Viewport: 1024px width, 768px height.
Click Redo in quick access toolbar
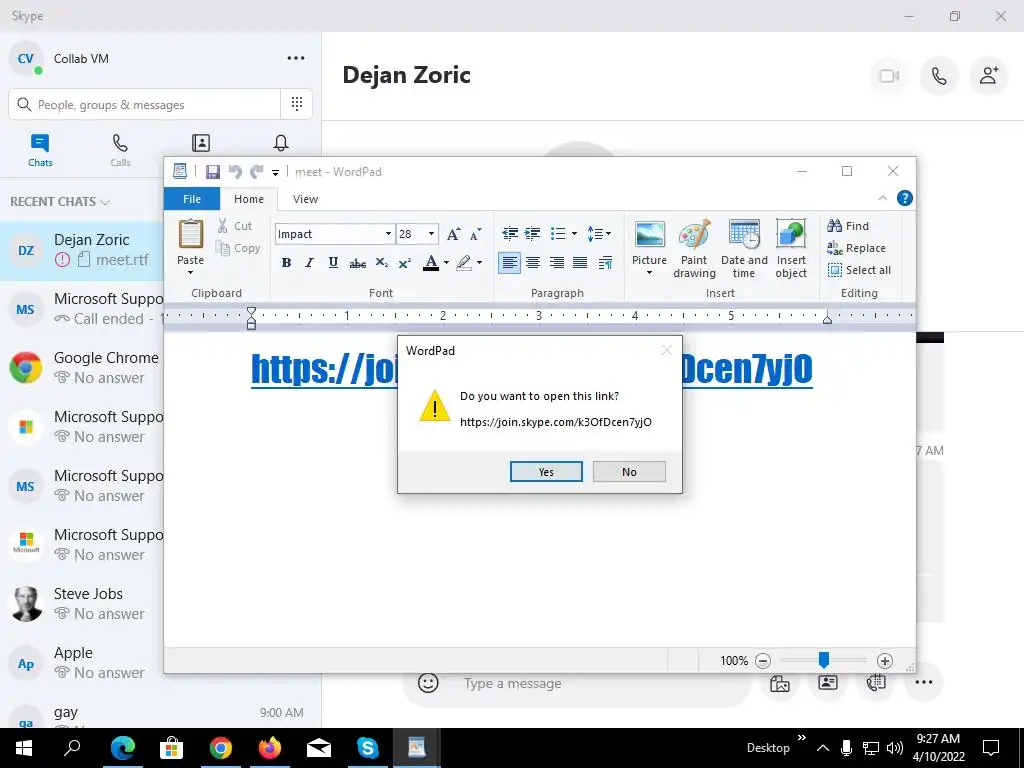pyautogui.click(x=257, y=172)
